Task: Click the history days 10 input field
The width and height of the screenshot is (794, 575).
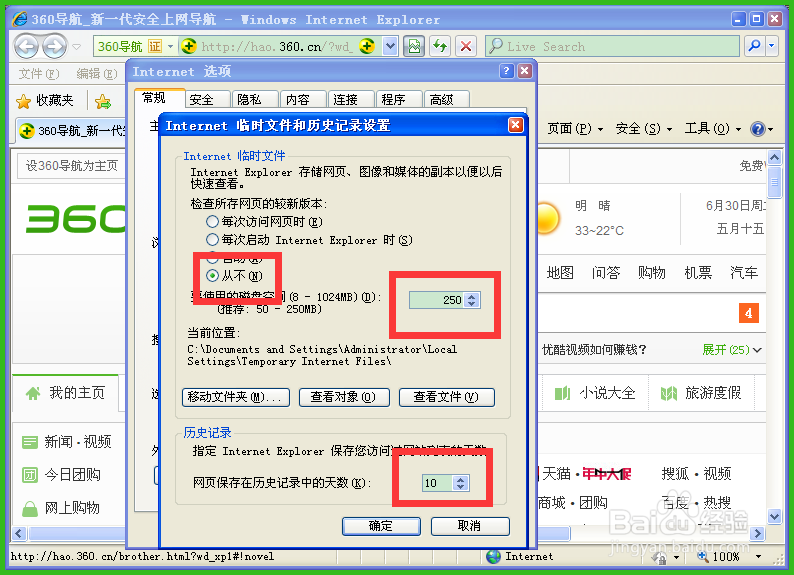Action: 438,483
